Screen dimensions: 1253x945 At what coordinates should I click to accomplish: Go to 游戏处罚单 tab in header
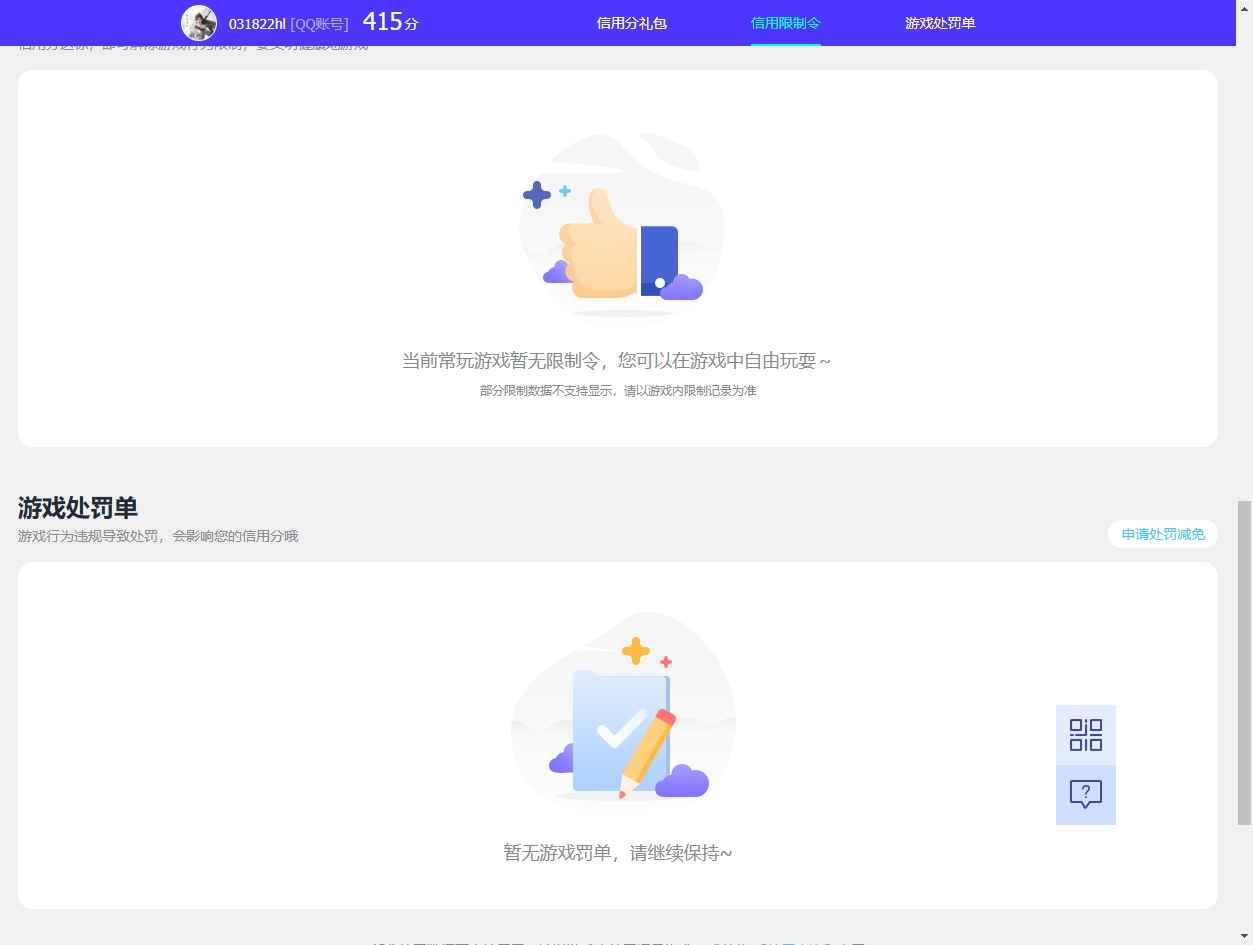tap(939, 23)
